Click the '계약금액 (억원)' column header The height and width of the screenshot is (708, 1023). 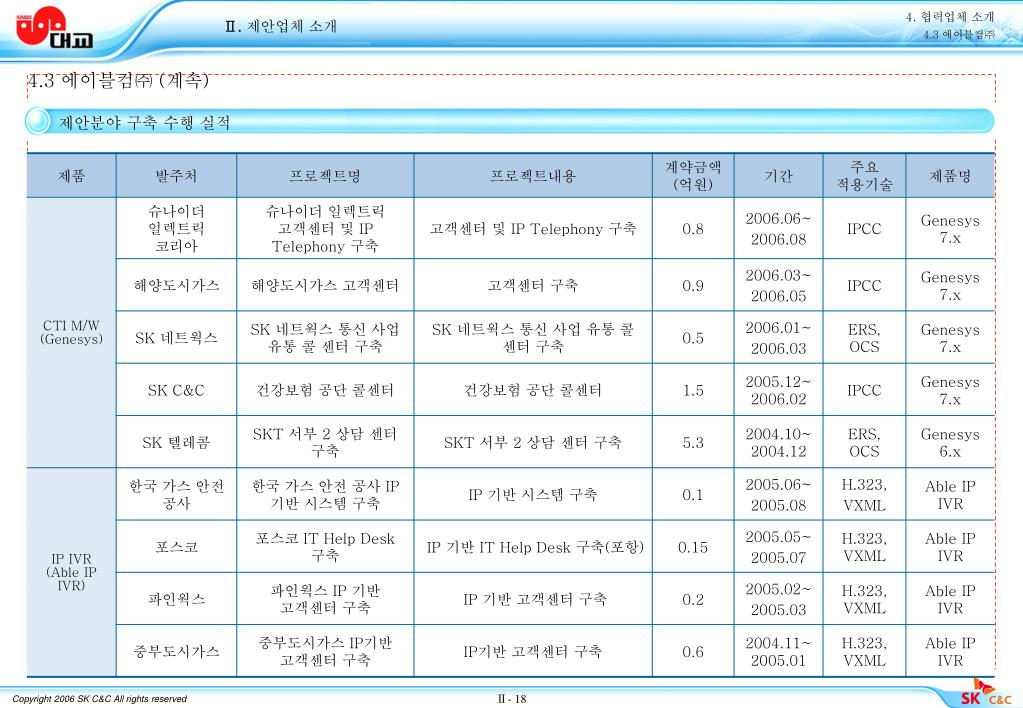(693, 176)
